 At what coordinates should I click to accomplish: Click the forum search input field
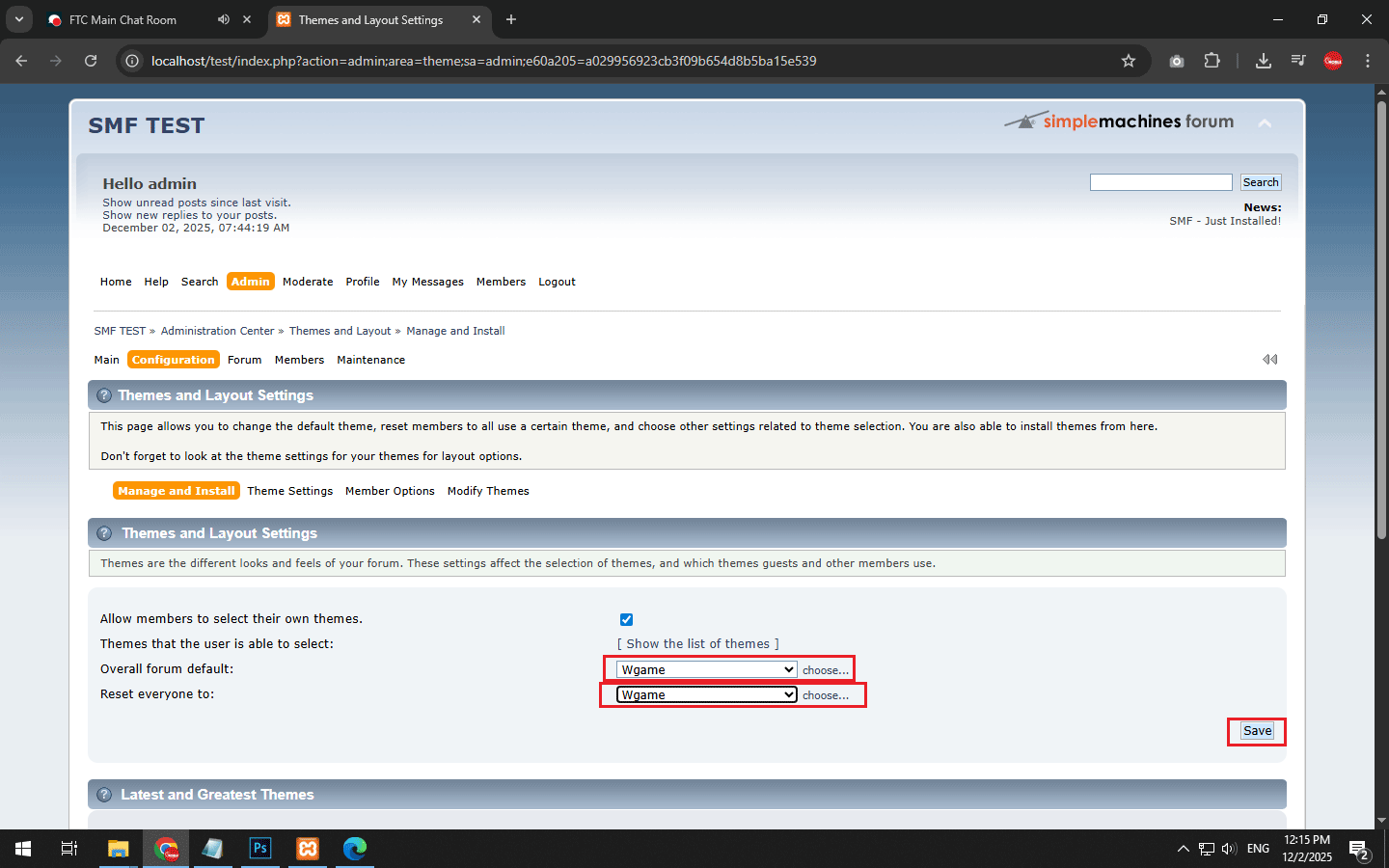(x=1160, y=182)
